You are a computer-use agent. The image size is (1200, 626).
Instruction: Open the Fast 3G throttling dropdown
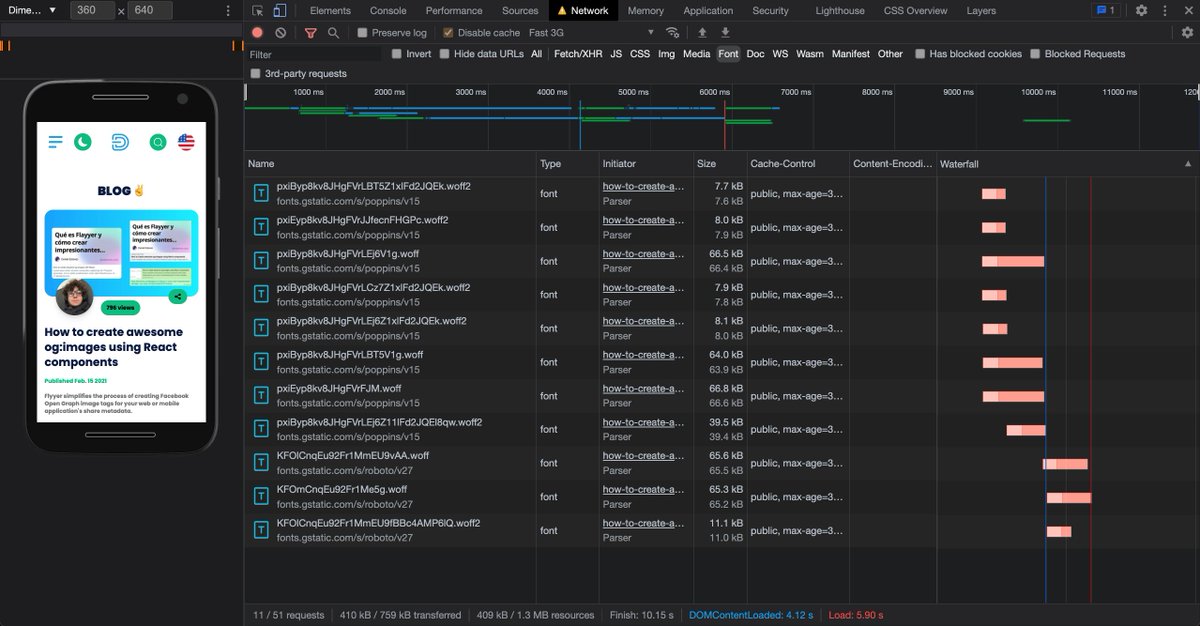coord(592,33)
